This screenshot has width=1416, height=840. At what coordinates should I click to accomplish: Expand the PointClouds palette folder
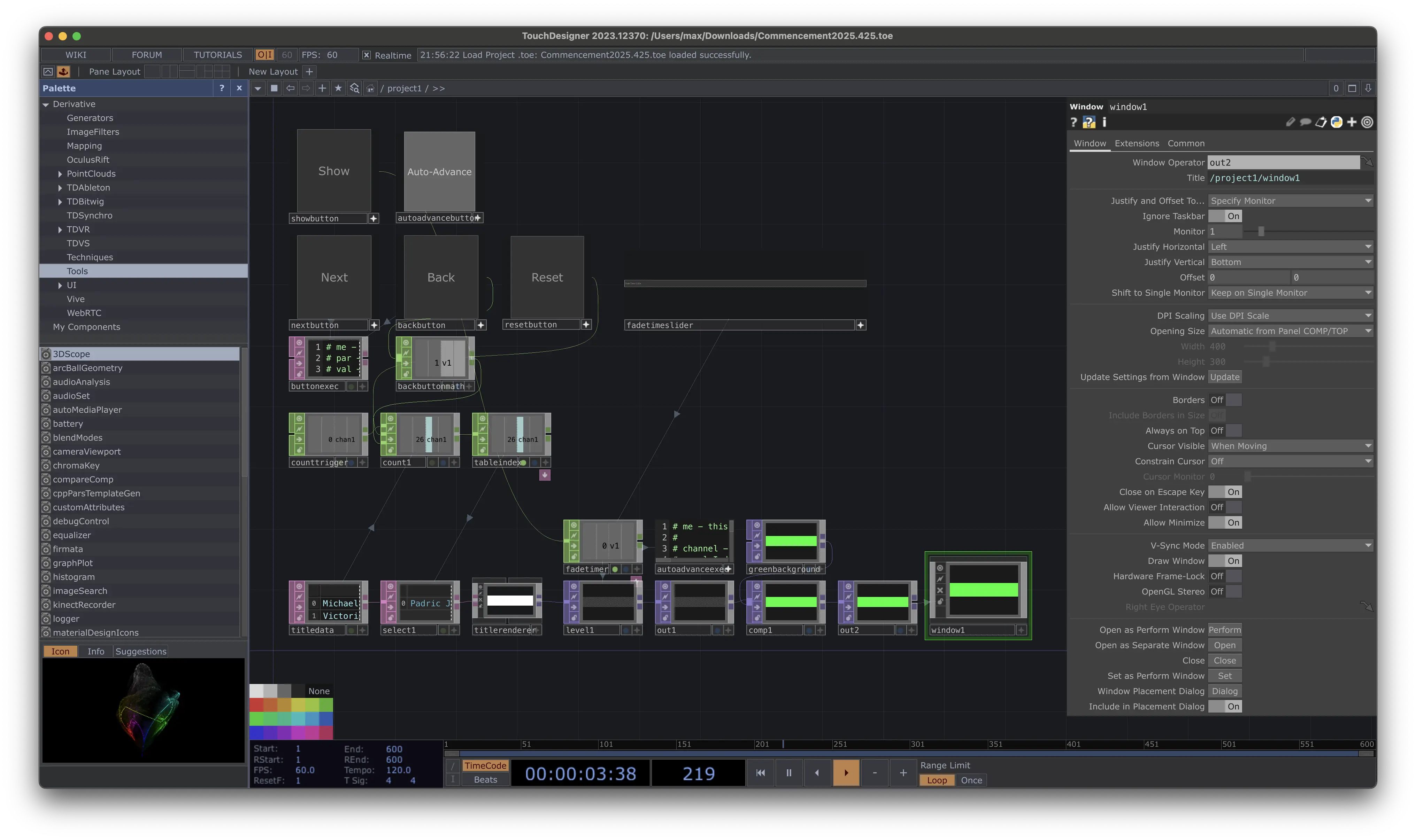tap(60, 174)
